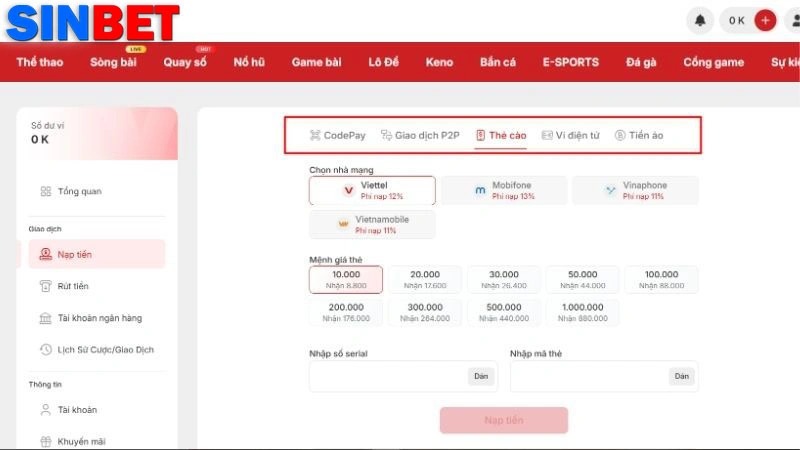
Task: Select the 50.000 card denomination
Action: click(582, 279)
